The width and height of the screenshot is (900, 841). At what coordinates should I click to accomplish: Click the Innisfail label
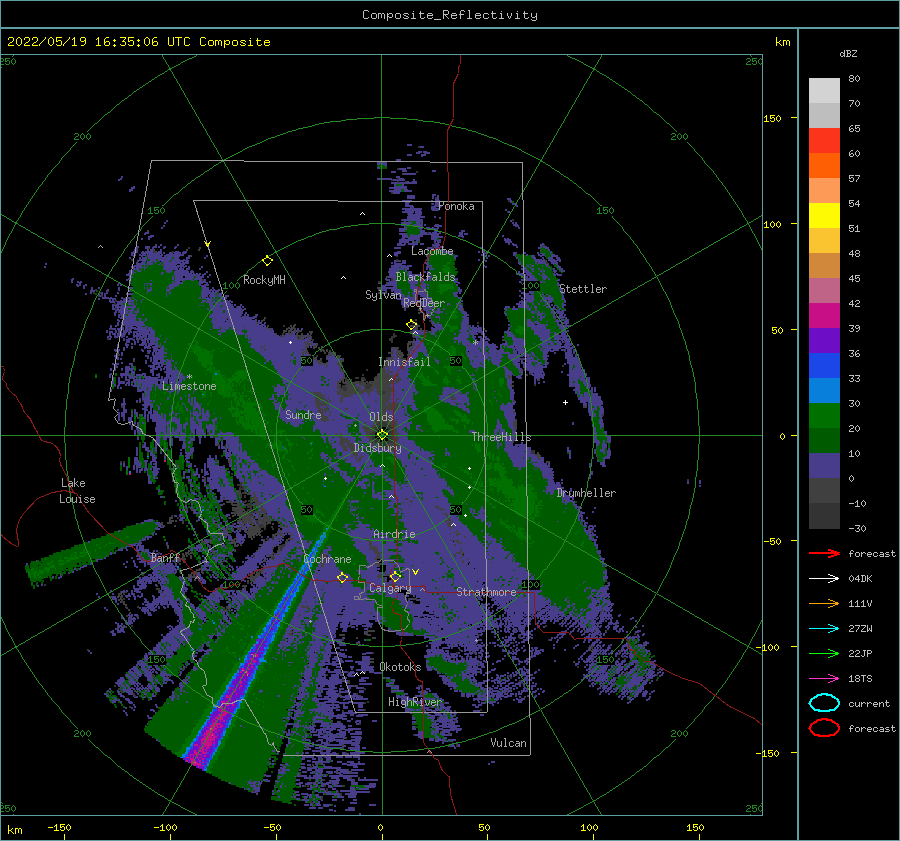(x=404, y=362)
